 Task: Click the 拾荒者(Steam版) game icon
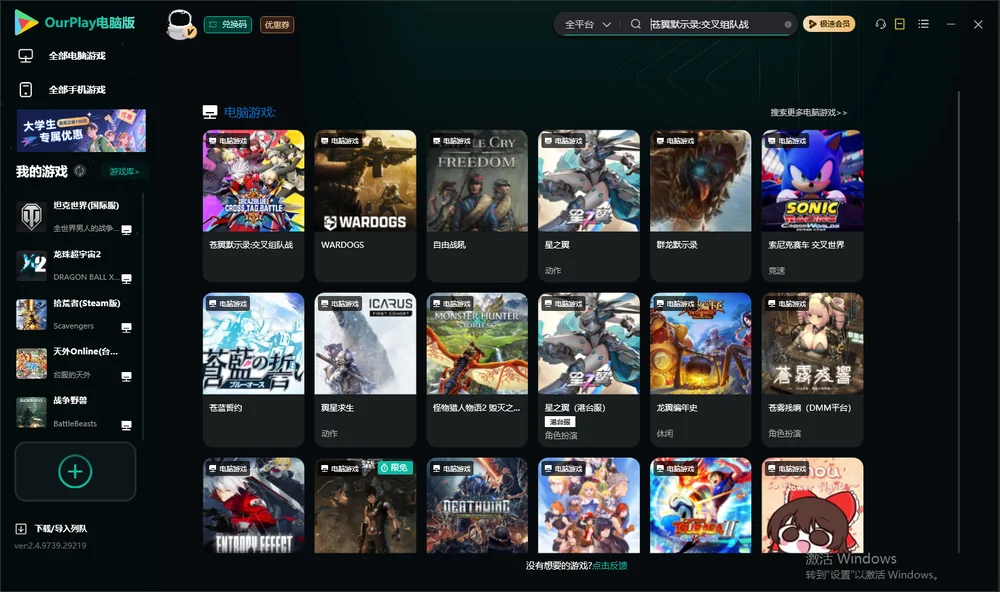click(31, 314)
